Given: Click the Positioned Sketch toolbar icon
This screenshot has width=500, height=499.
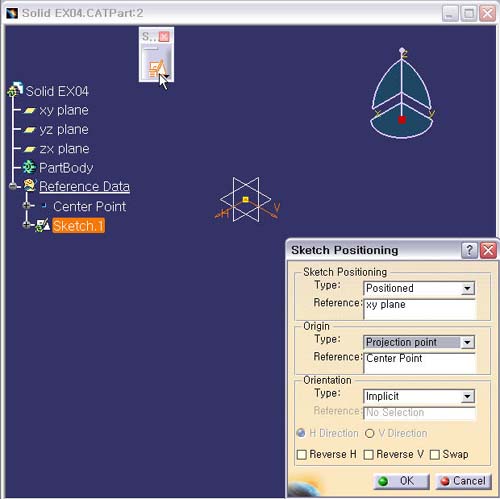Looking at the screenshot, I should click(156, 68).
